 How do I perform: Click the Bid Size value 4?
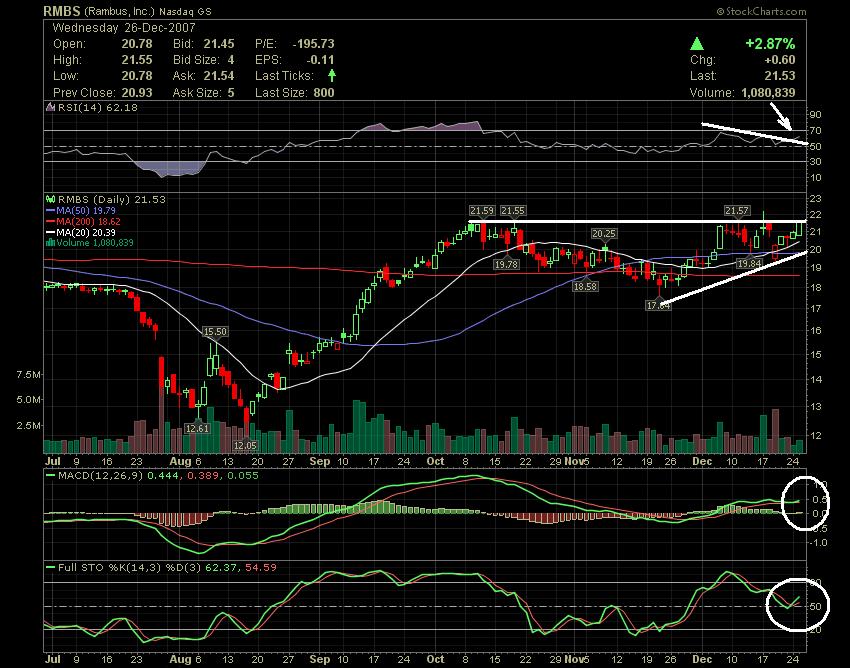[231, 60]
